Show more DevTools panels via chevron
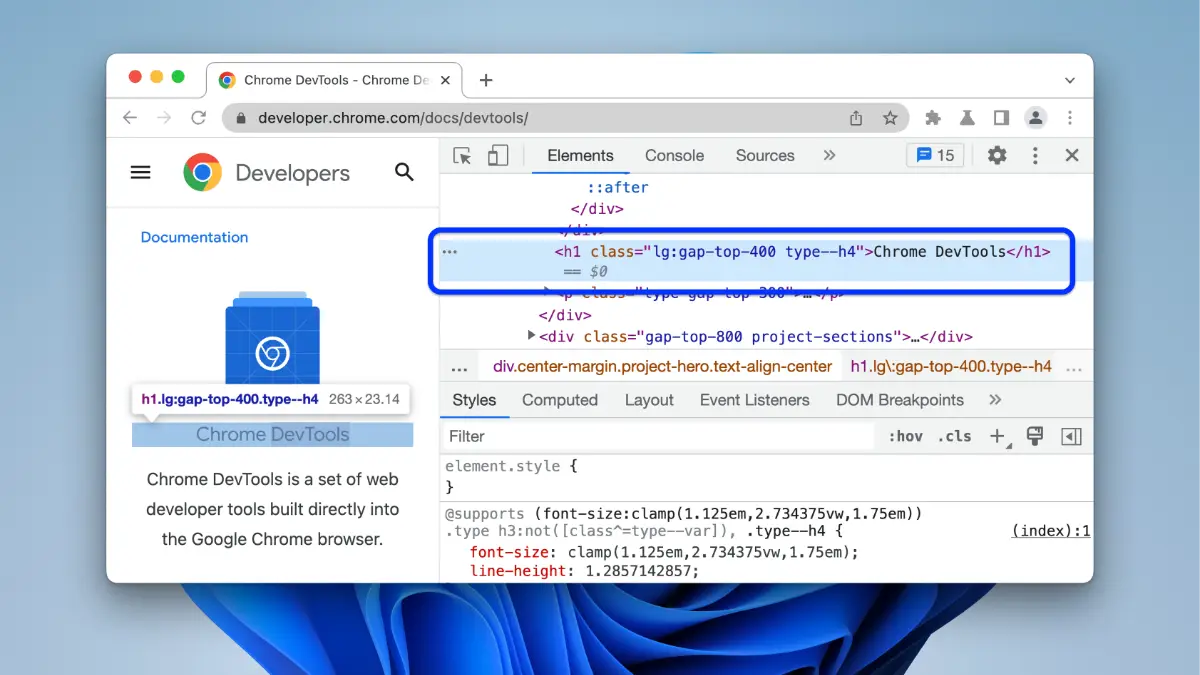This screenshot has height=675, width=1200. click(829, 155)
